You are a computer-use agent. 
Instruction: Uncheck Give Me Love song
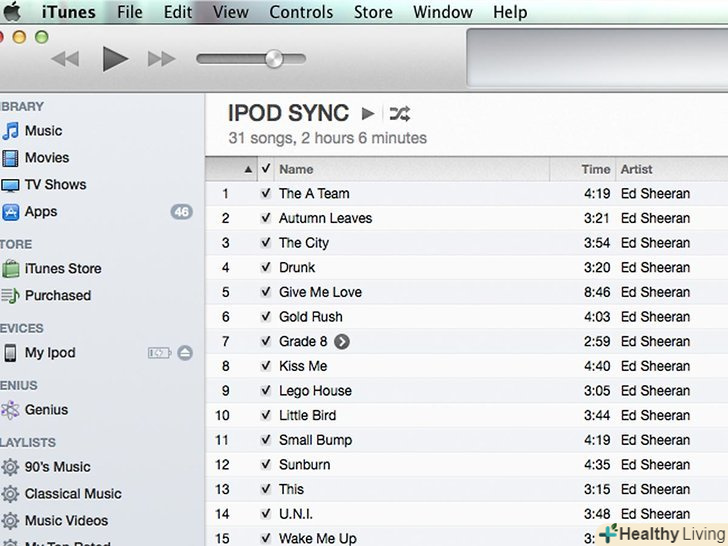[266, 292]
